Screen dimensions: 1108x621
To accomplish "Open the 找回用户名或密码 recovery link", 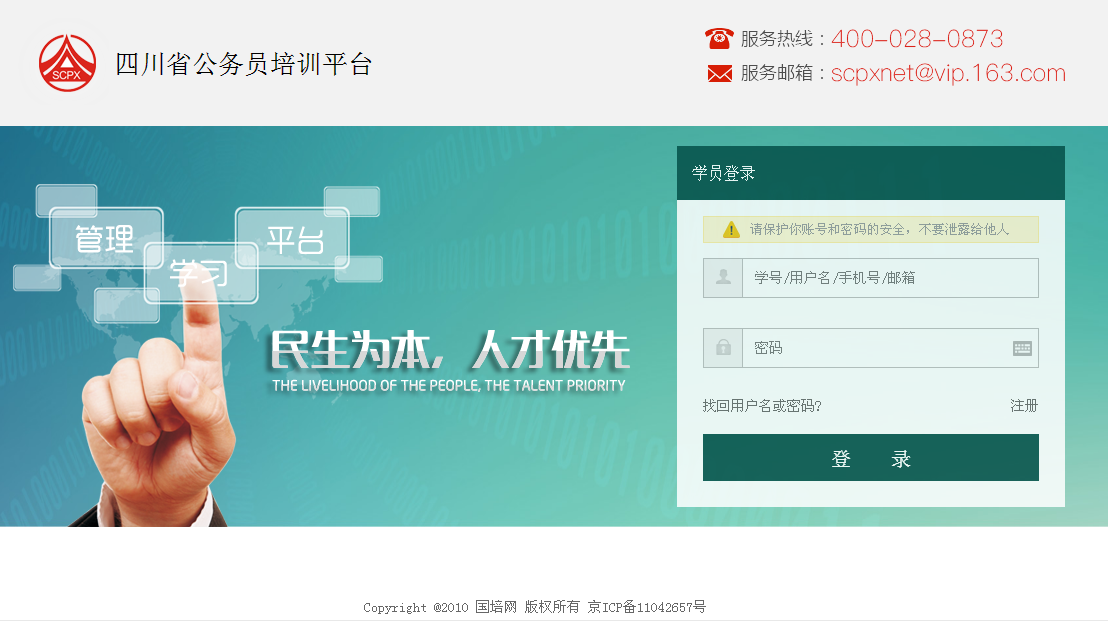I will pos(762,406).
